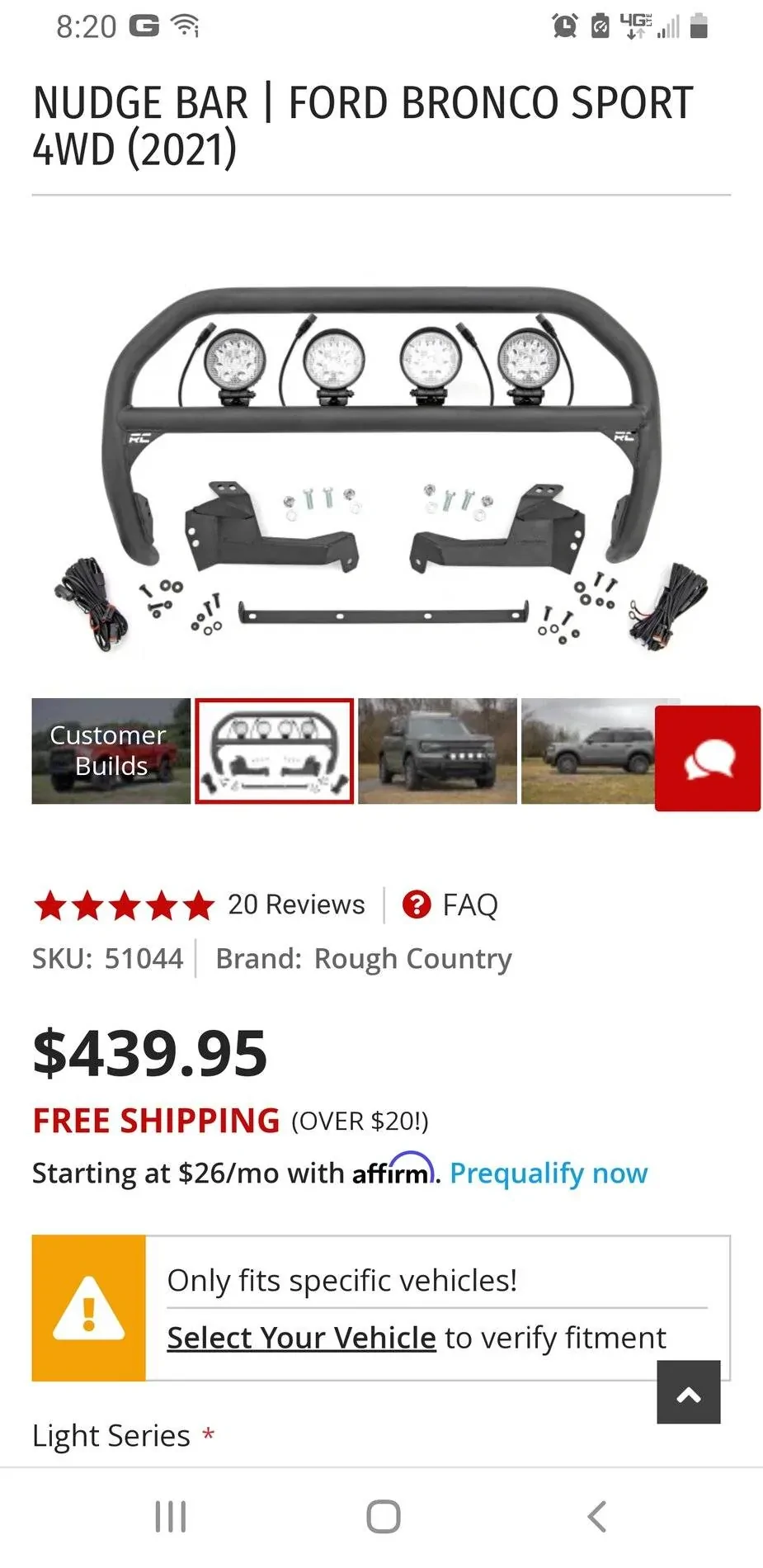This screenshot has width=763, height=1568.
Task: Tap the scroll-to-top arrow button
Action: (689, 1392)
